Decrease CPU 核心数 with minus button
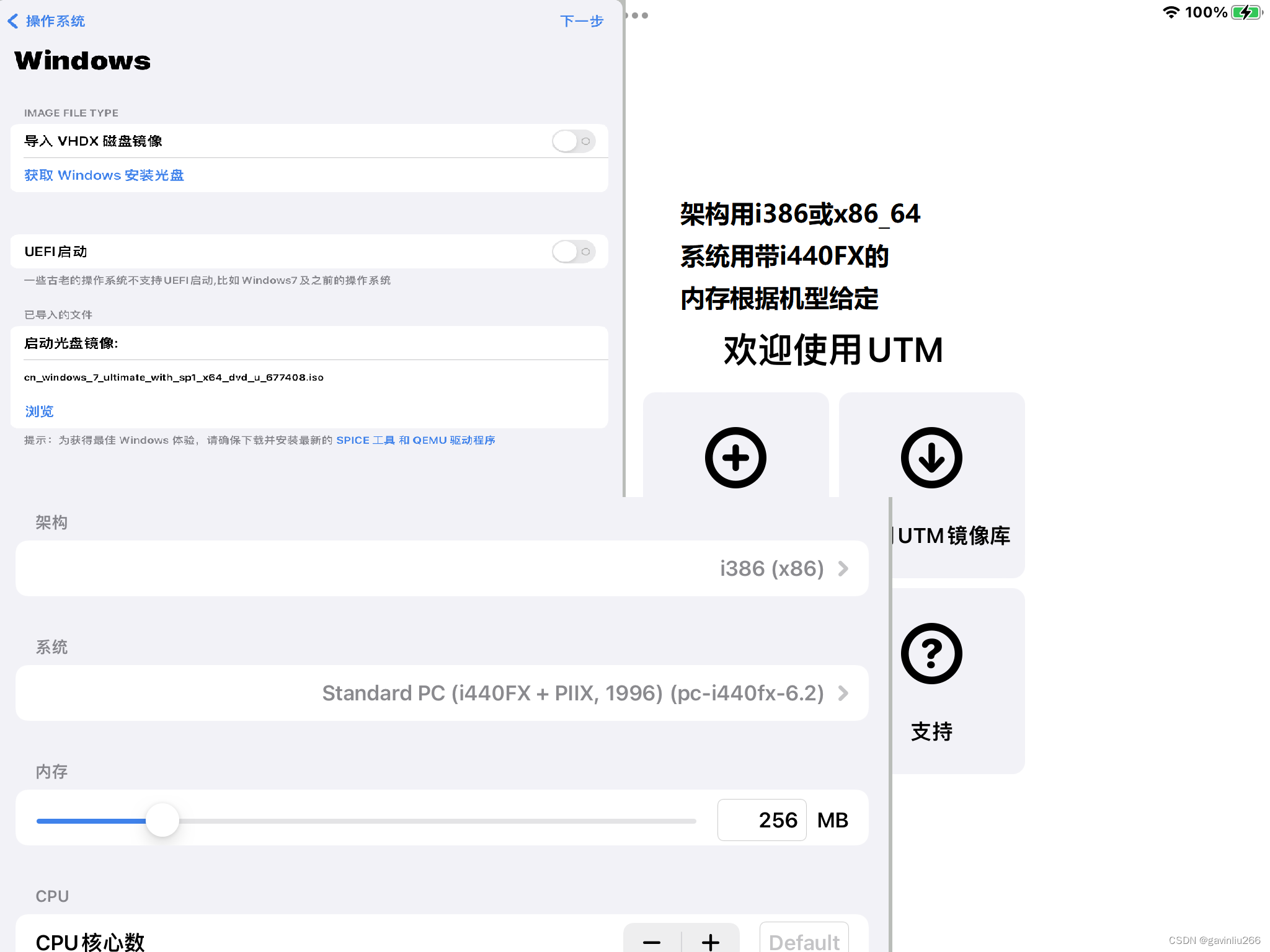 652,943
